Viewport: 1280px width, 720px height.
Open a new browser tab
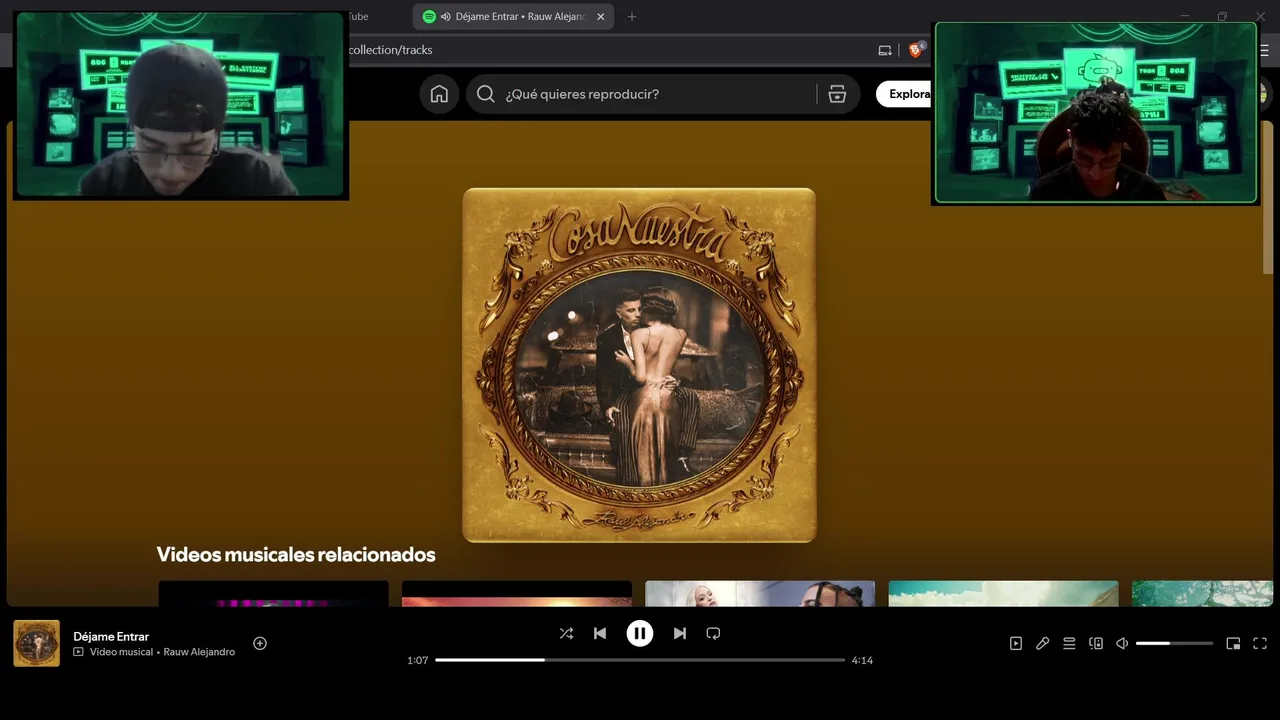(x=631, y=17)
